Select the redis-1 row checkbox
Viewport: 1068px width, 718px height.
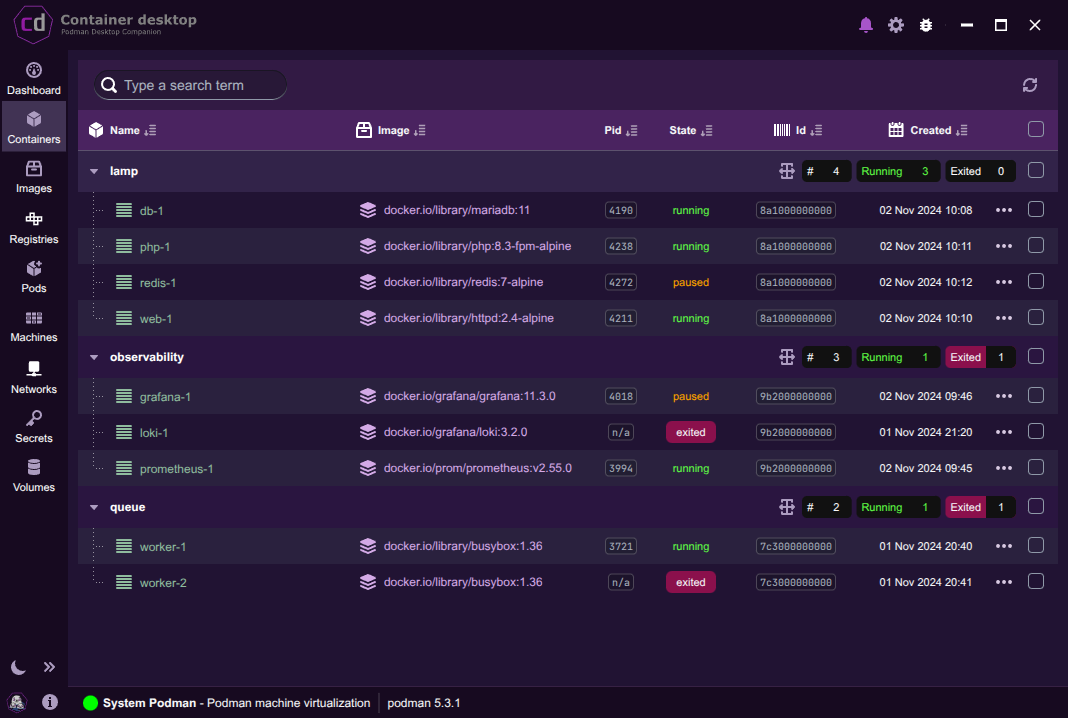tap(1036, 281)
